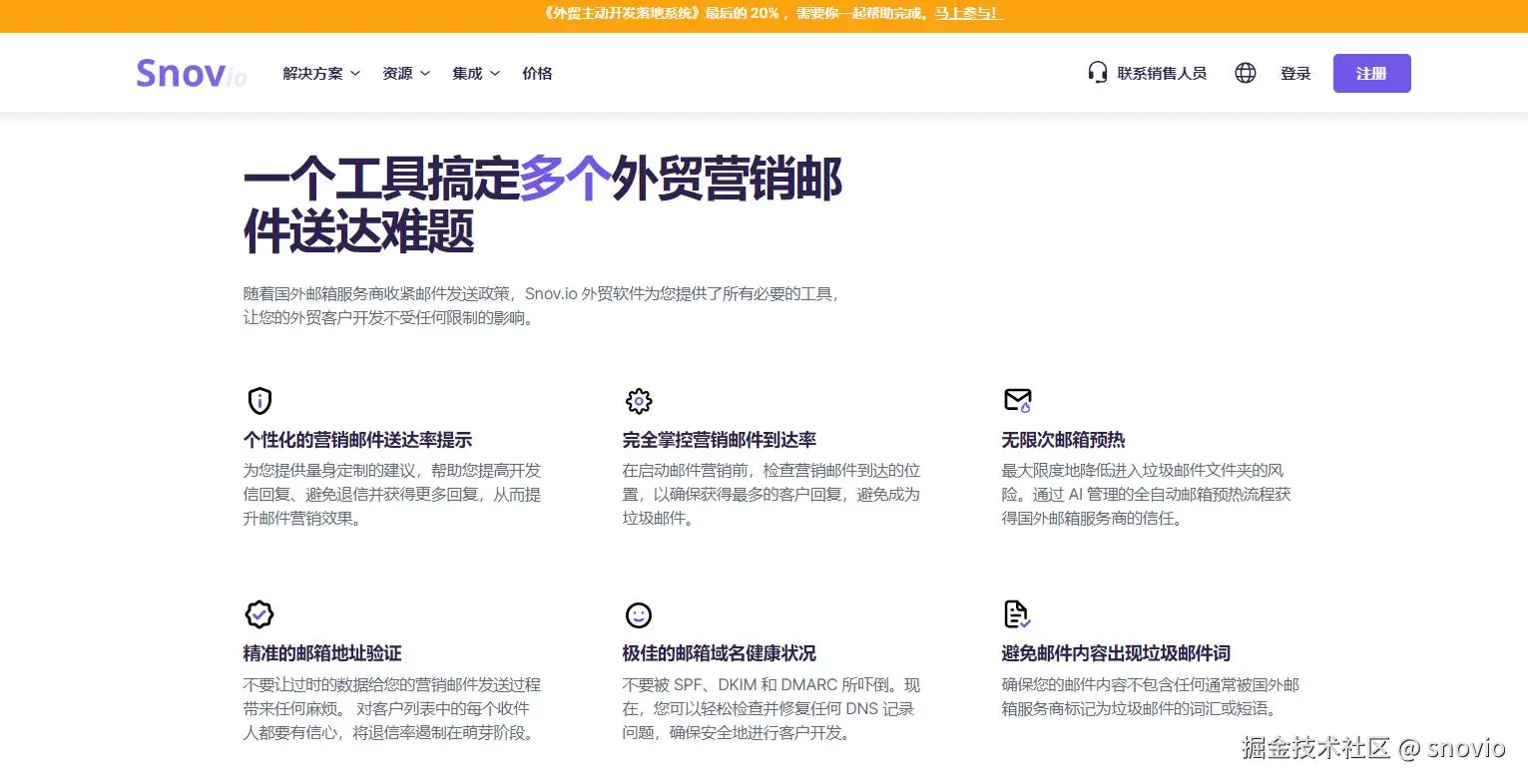1528x784 pixels.
Task: Click the paragraph mentioning SPF、DKIM 和 DMARC
Action: point(771,709)
